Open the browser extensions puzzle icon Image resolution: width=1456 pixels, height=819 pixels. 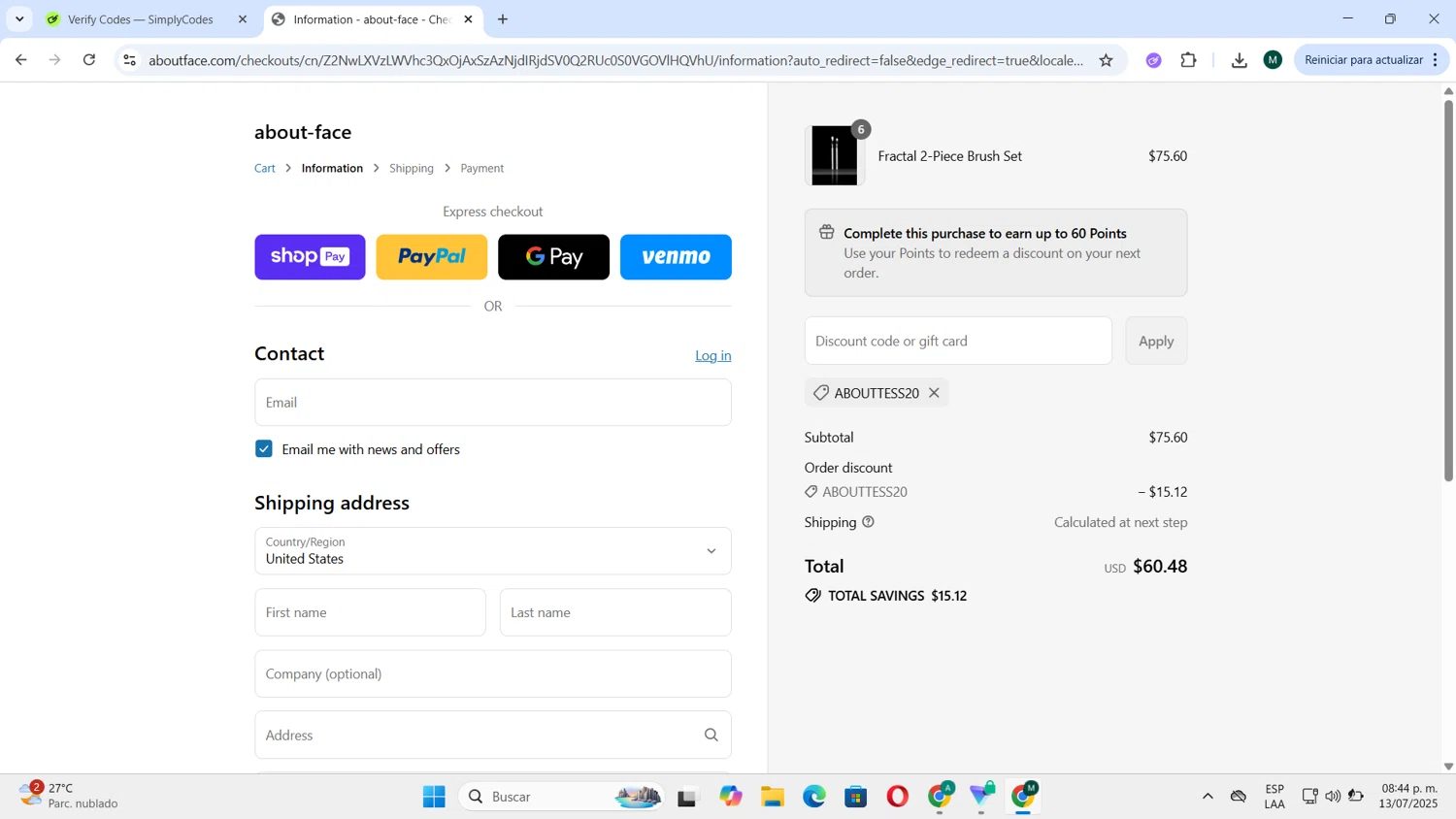click(x=1188, y=60)
